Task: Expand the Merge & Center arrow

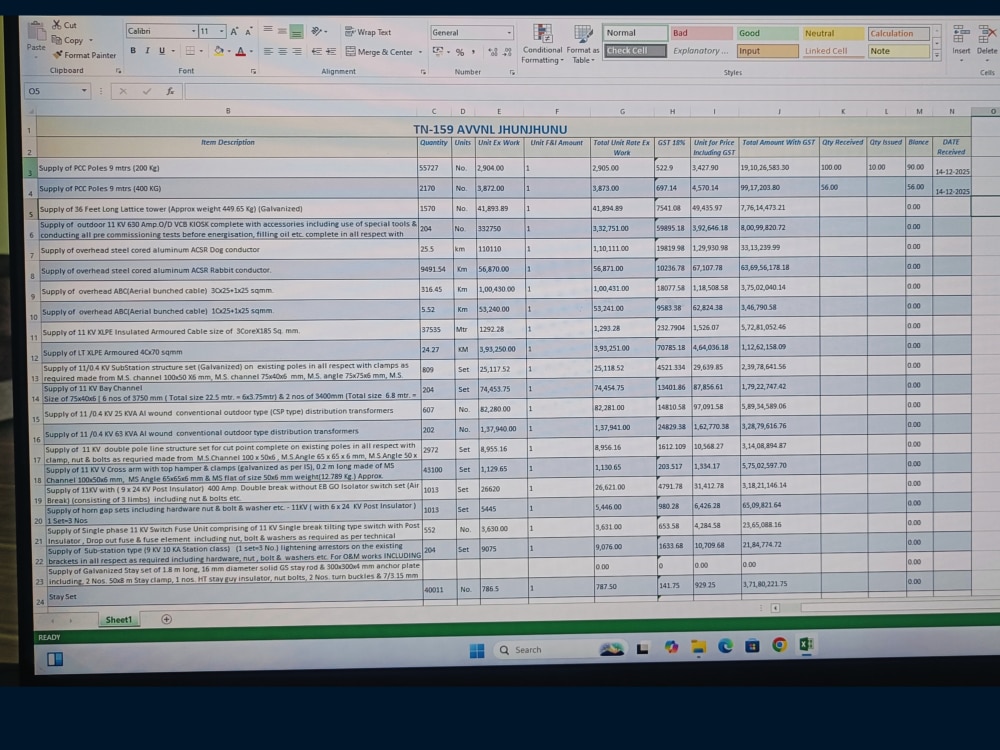Action: 420,52
